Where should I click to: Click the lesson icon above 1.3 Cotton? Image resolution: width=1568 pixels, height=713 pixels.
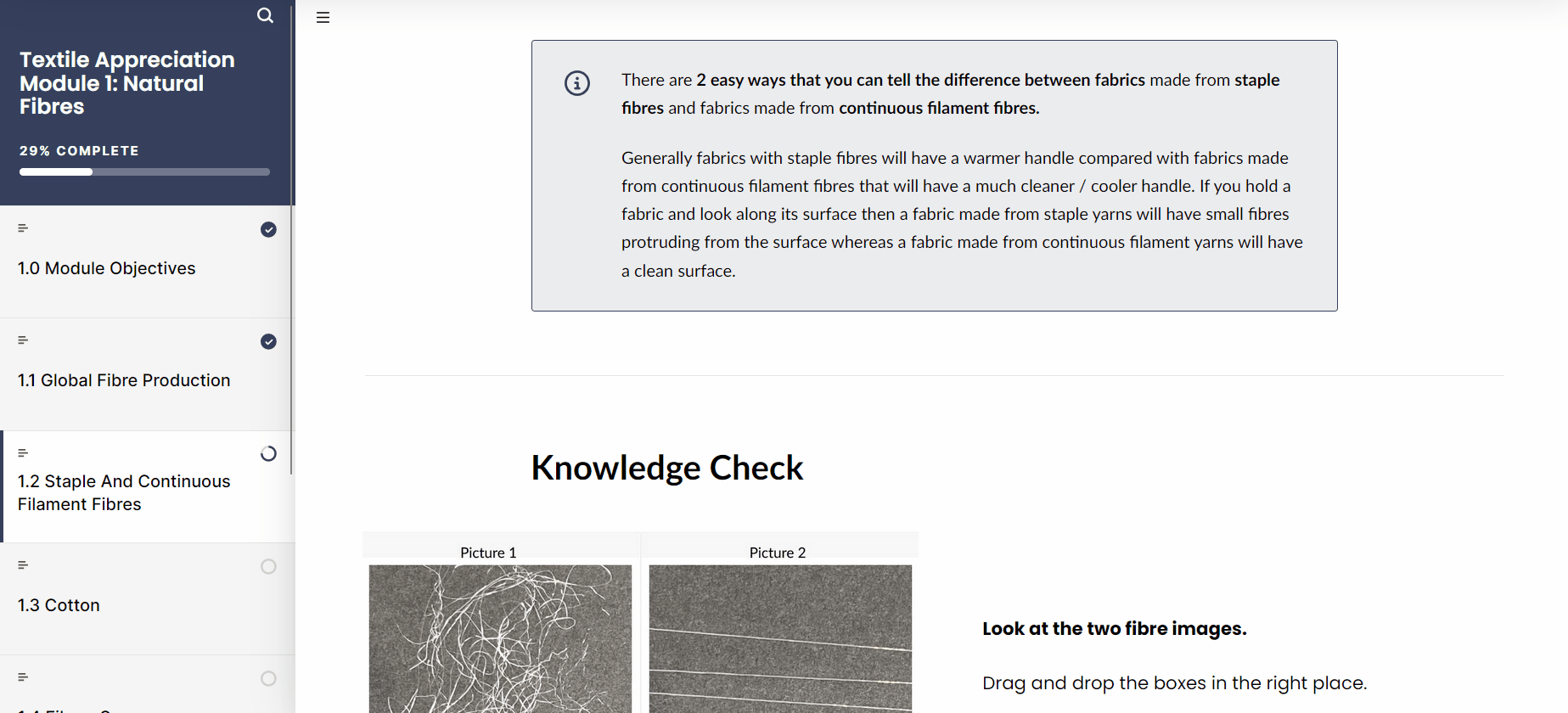(23, 565)
